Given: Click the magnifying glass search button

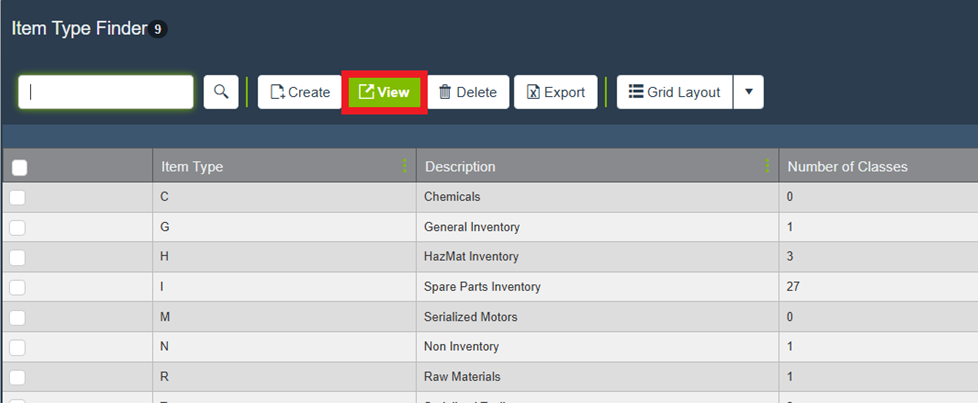Looking at the screenshot, I should click(221, 92).
